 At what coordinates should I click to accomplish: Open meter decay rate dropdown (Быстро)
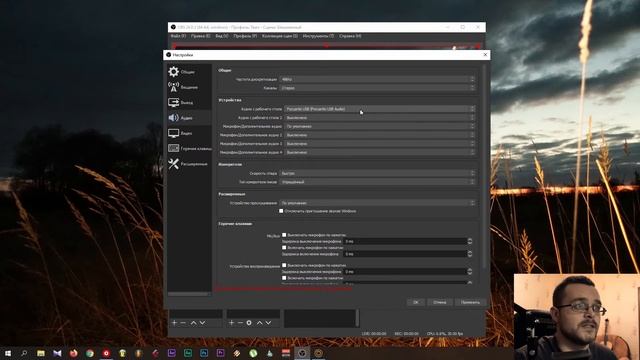378,173
